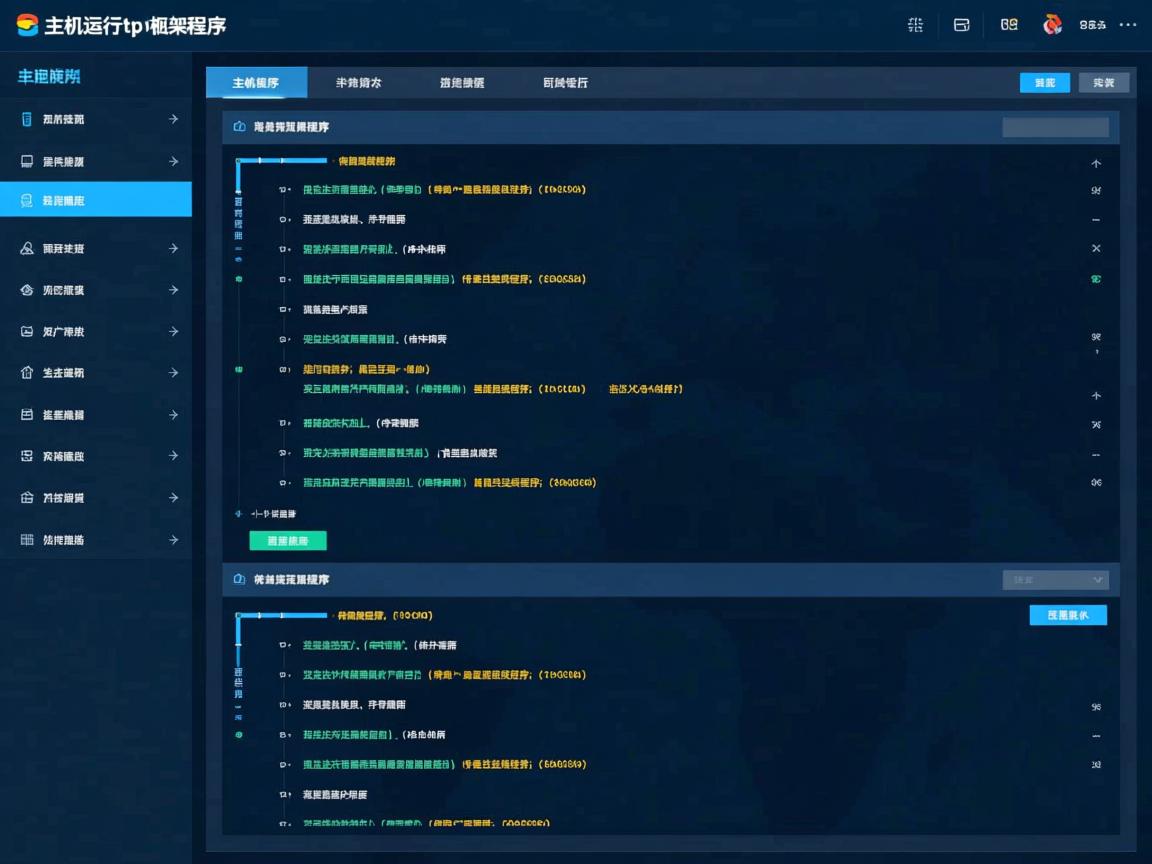Open the grid apps icon in the header
The height and width of the screenshot is (864, 1152).
915,25
